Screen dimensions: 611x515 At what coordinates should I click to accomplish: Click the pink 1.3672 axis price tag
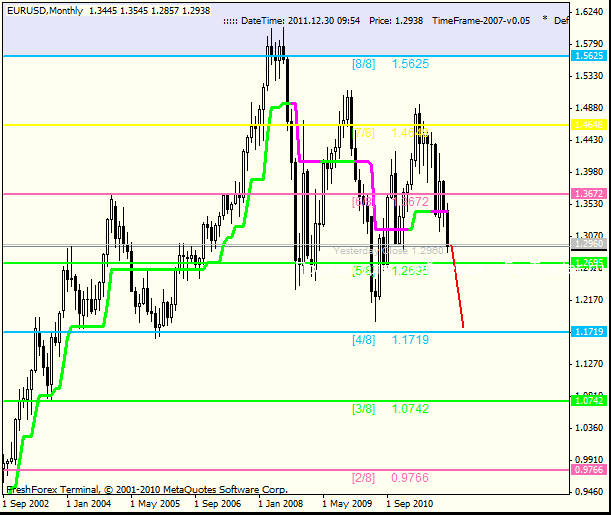[x=590, y=194]
